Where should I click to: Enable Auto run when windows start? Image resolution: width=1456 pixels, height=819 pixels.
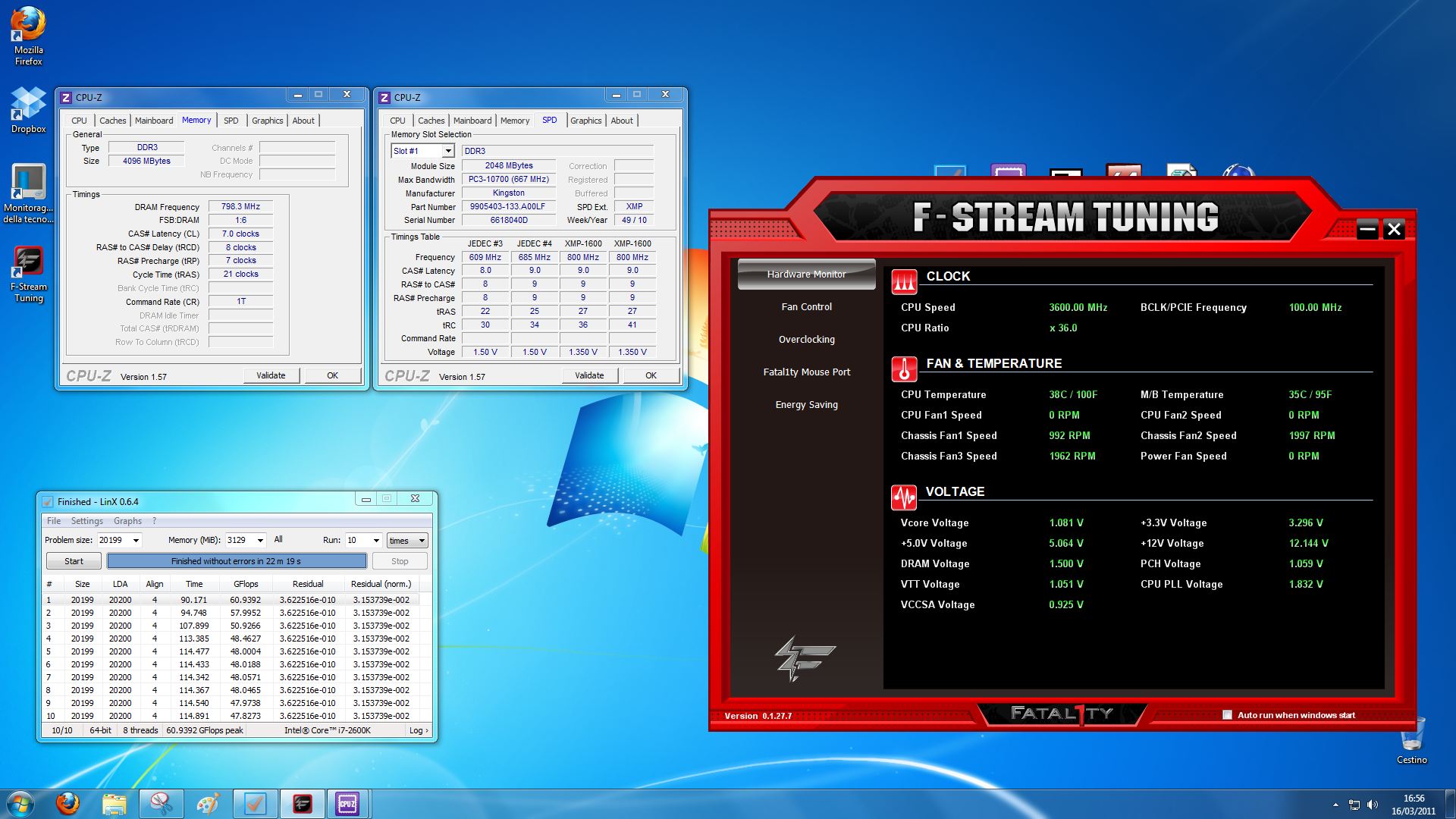(x=1227, y=714)
